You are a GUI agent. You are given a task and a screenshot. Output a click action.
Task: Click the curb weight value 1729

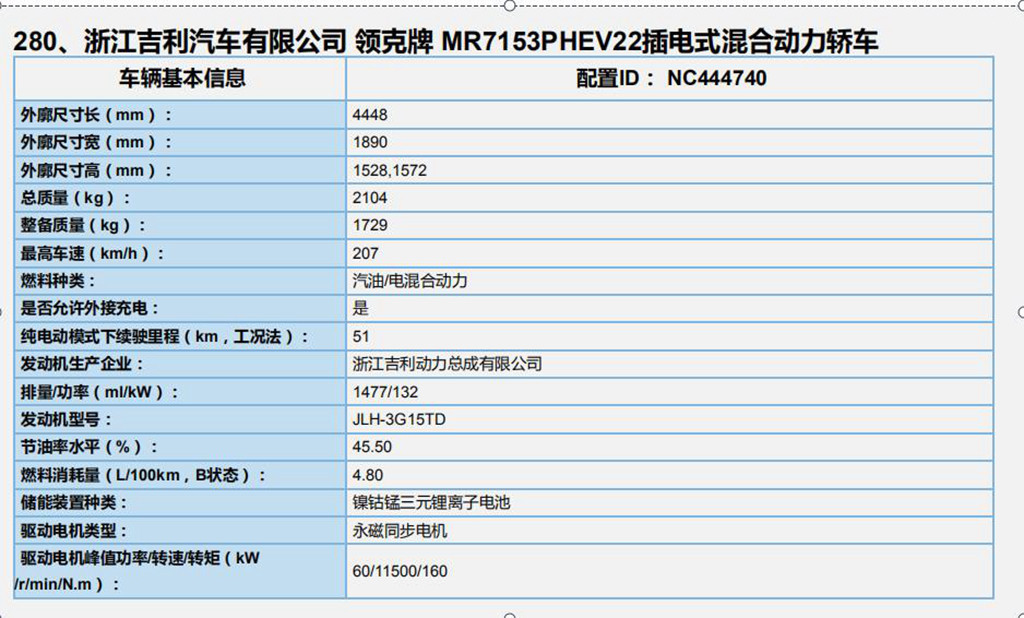(x=370, y=225)
